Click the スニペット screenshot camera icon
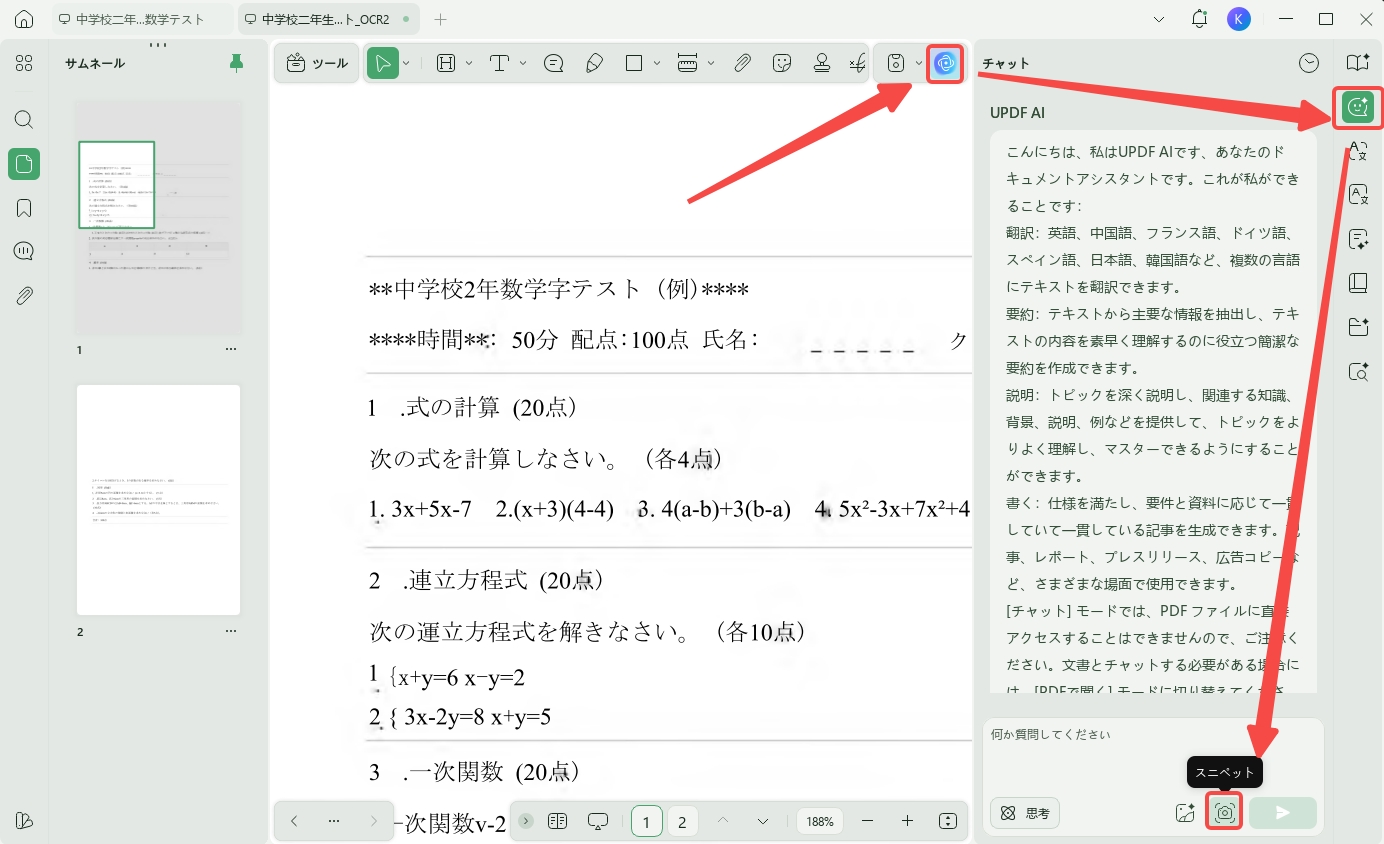The image size is (1384, 844). tap(1224, 812)
